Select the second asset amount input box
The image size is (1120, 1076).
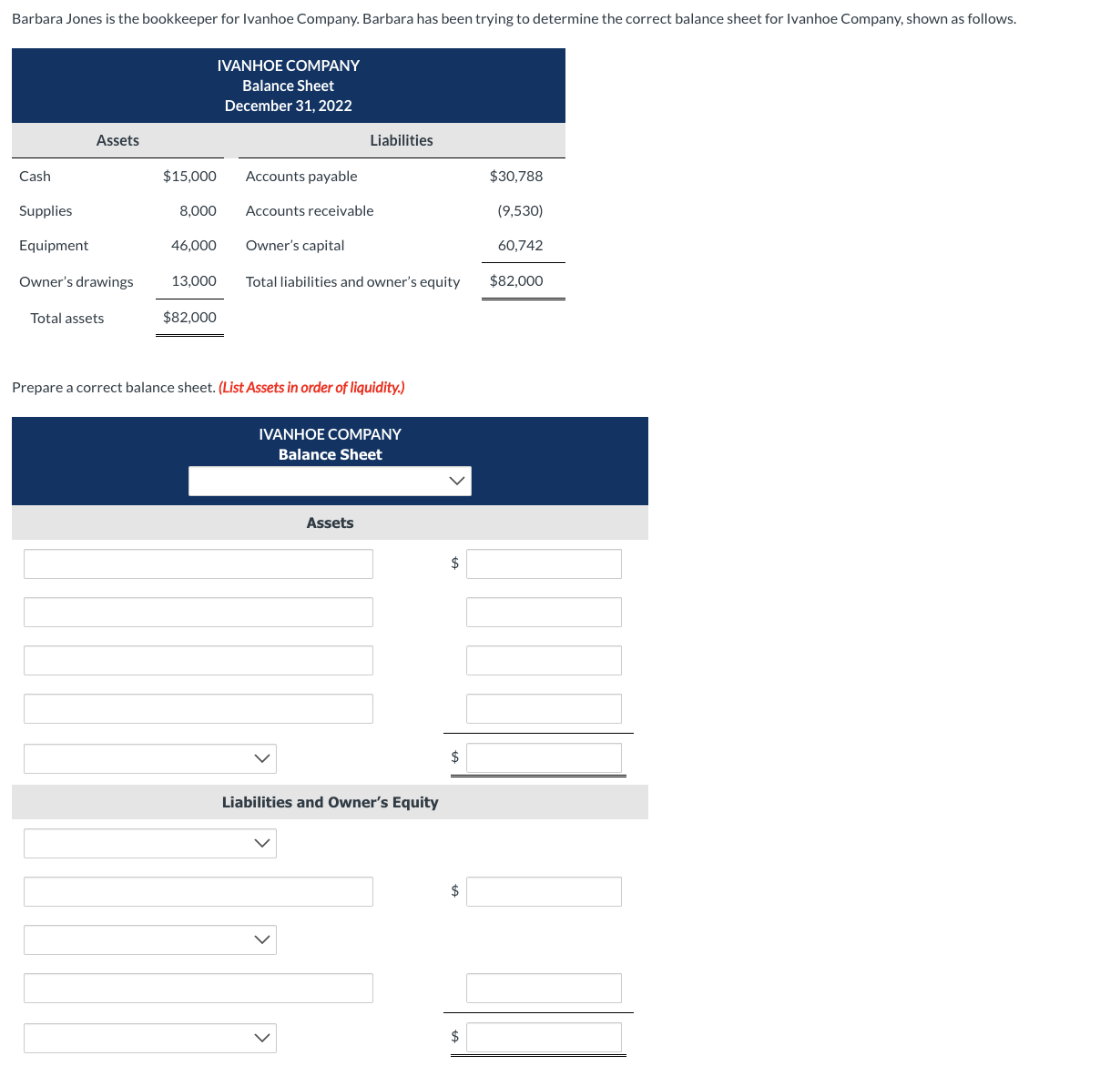point(543,612)
